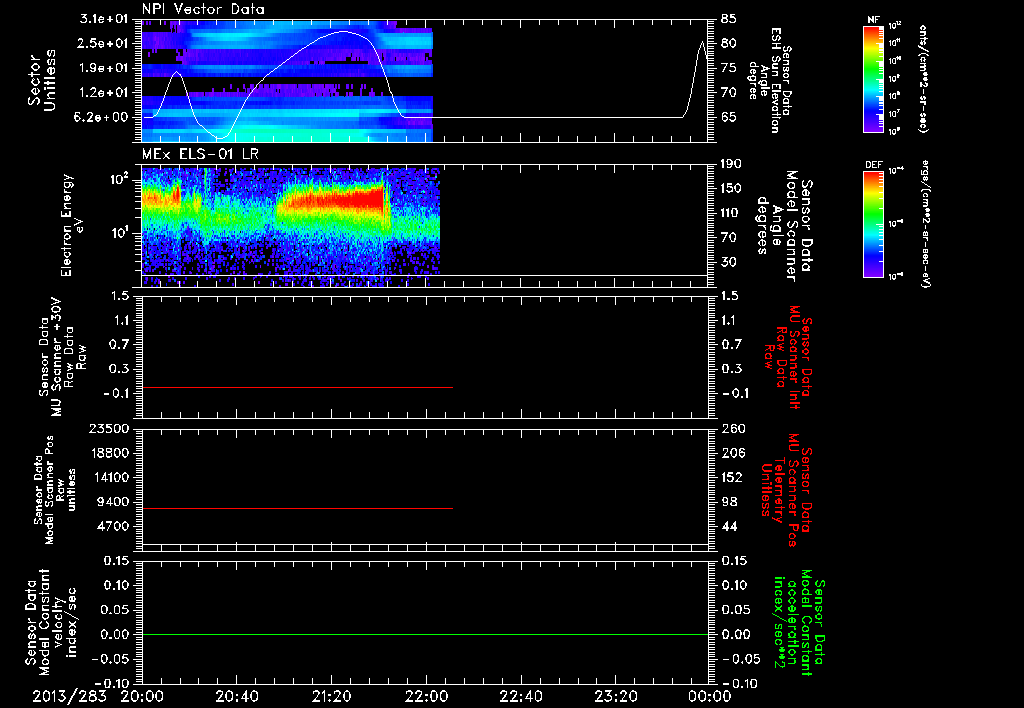Click the 80 degree Sun Elevation tick
This screenshot has height=708, width=1024.
point(729,43)
